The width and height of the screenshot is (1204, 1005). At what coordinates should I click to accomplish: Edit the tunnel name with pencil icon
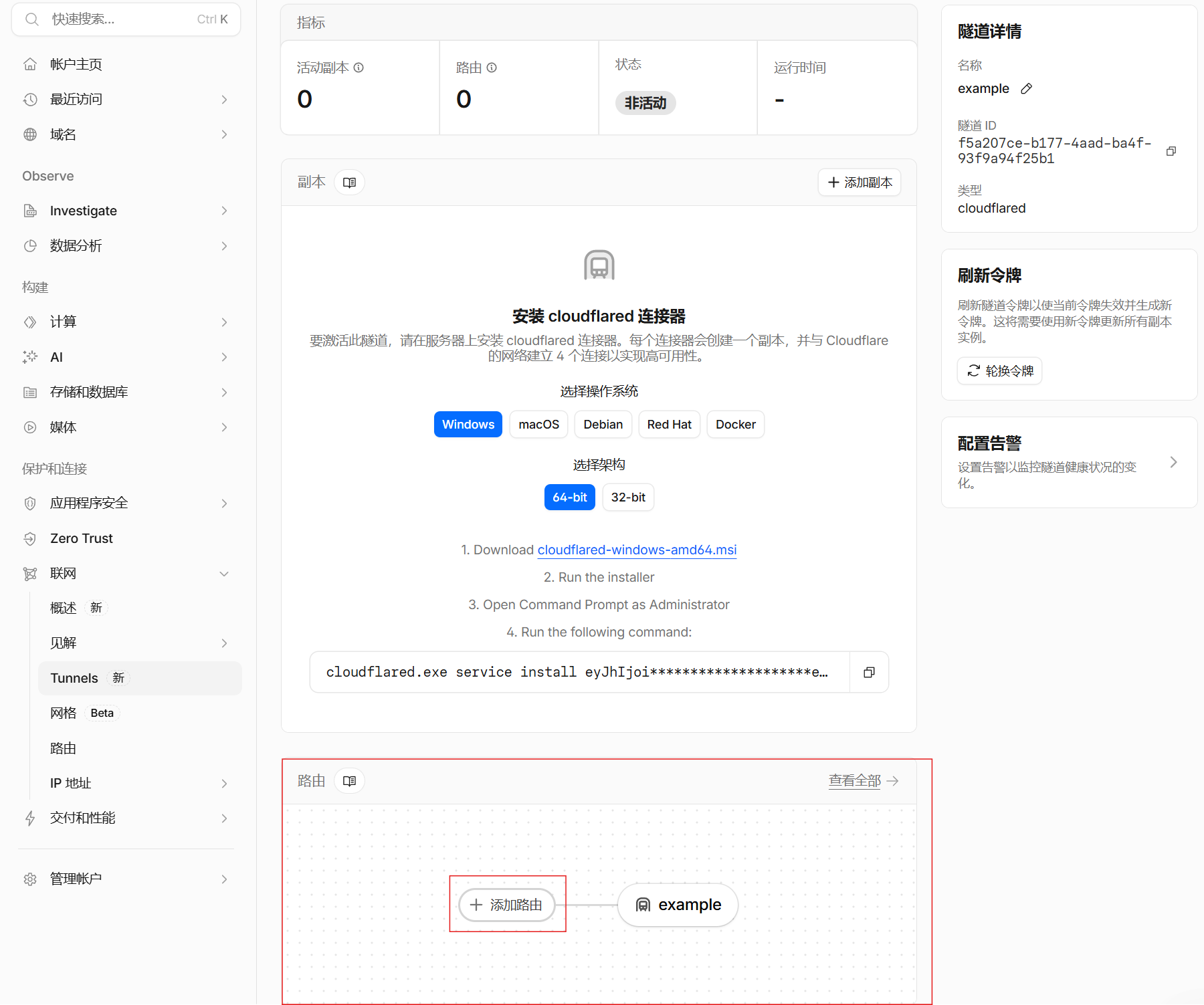coord(1027,88)
